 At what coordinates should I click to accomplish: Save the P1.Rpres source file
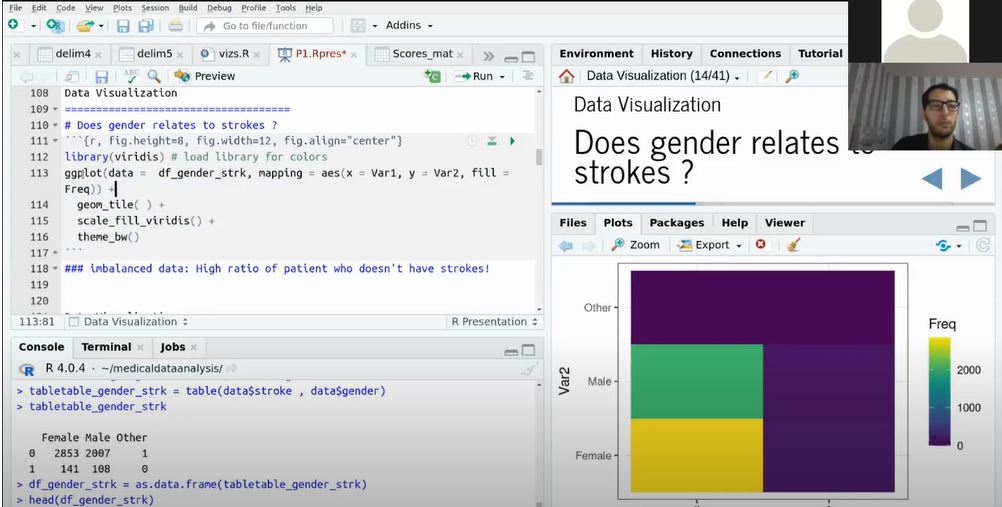pos(101,77)
